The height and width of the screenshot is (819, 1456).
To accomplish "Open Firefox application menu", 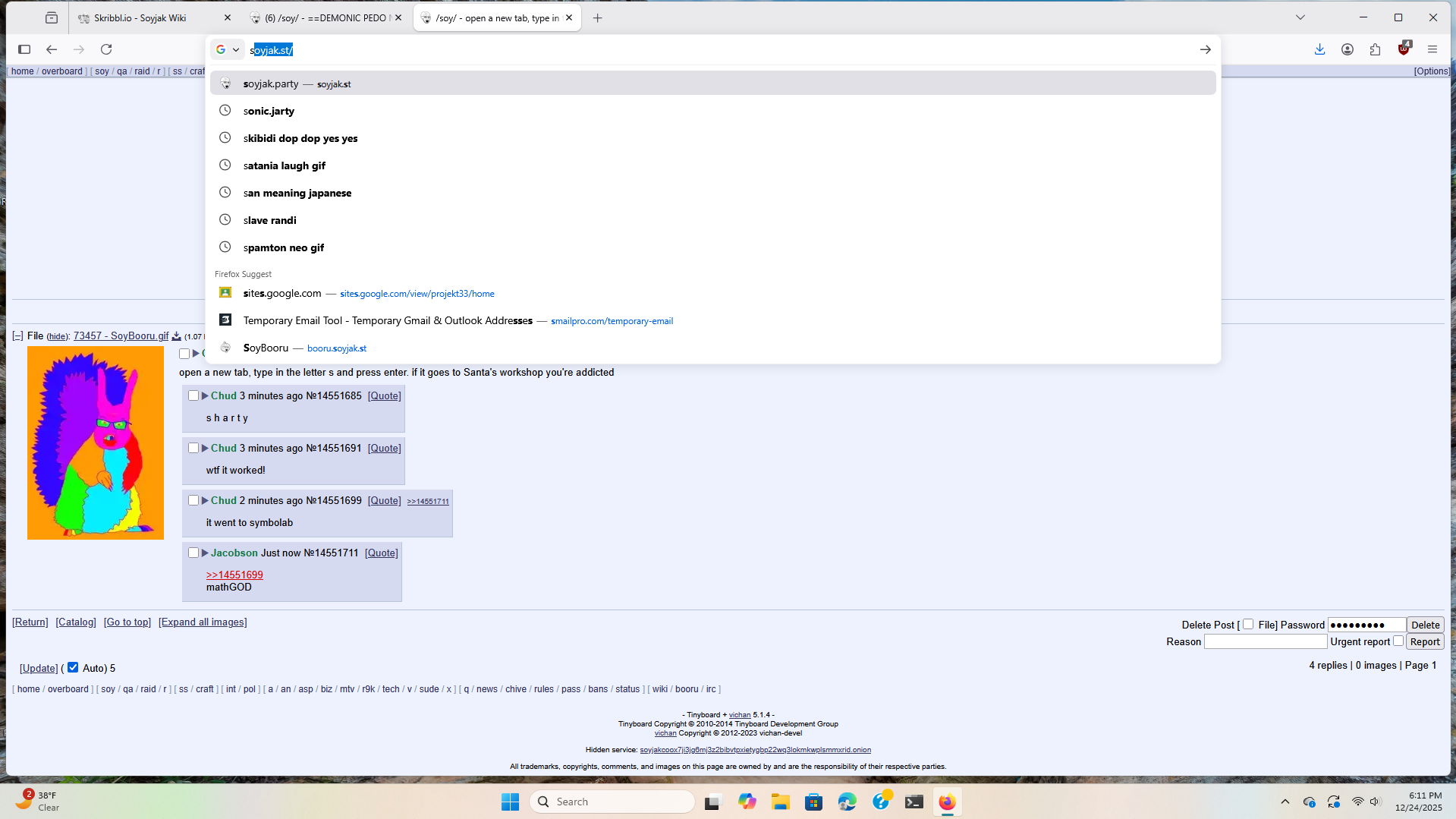I will tap(1432, 49).
